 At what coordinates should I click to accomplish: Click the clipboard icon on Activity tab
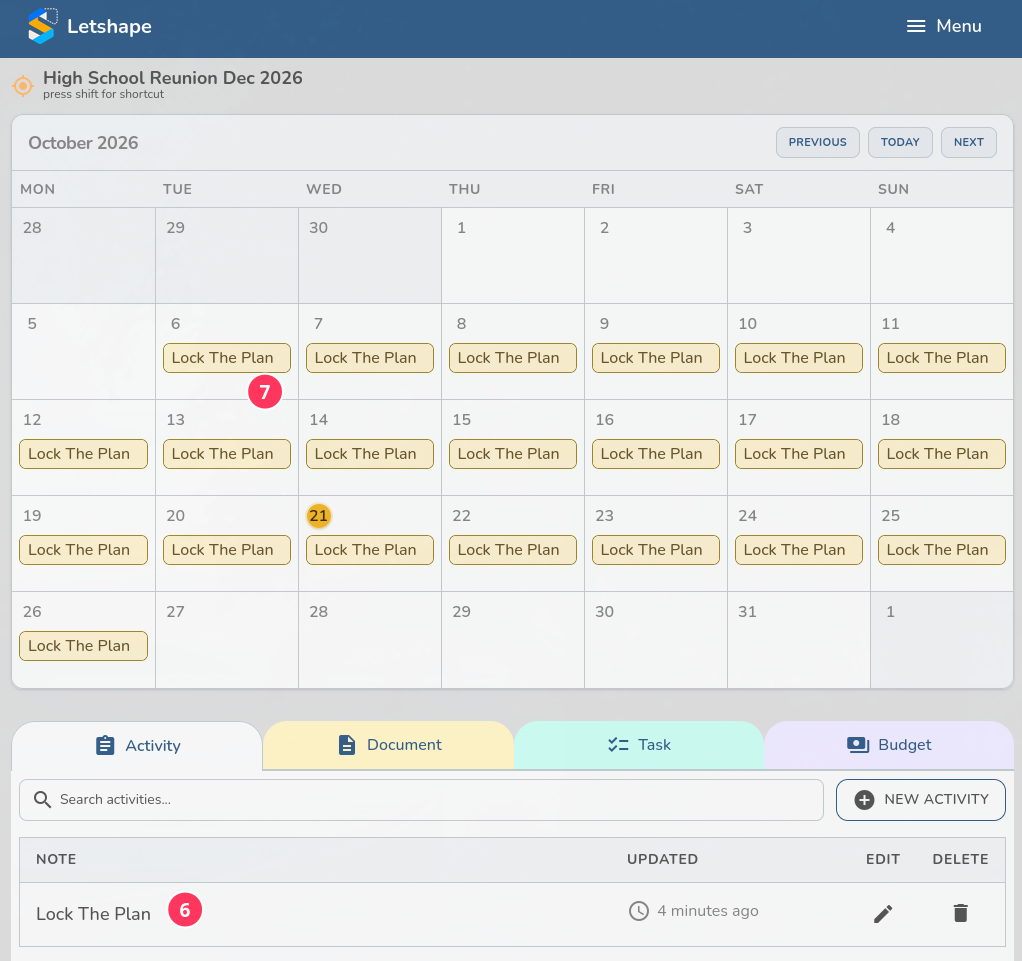coord(105,745)
